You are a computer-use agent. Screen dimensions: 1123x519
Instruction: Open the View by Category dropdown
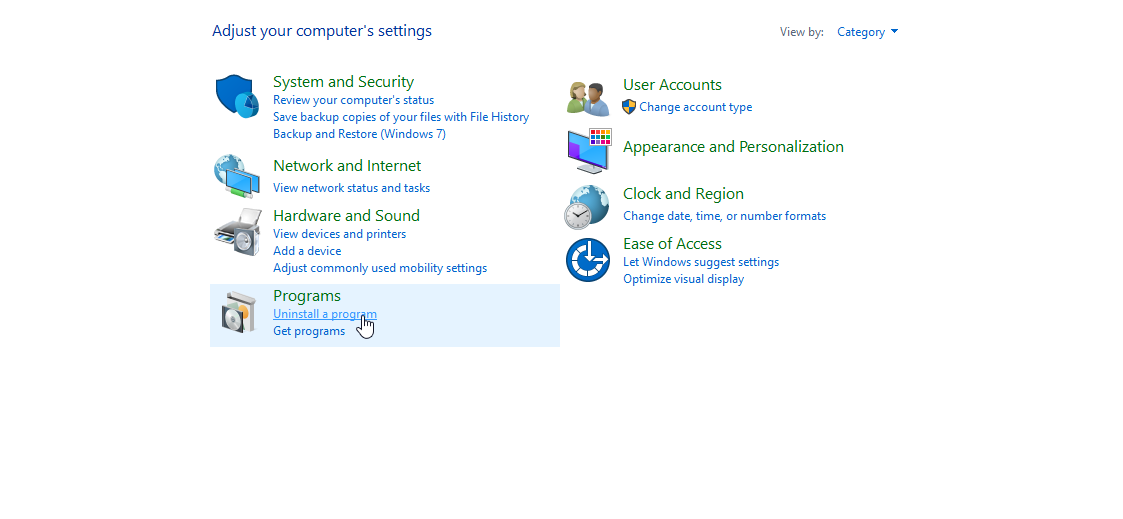tap(867, 32)
